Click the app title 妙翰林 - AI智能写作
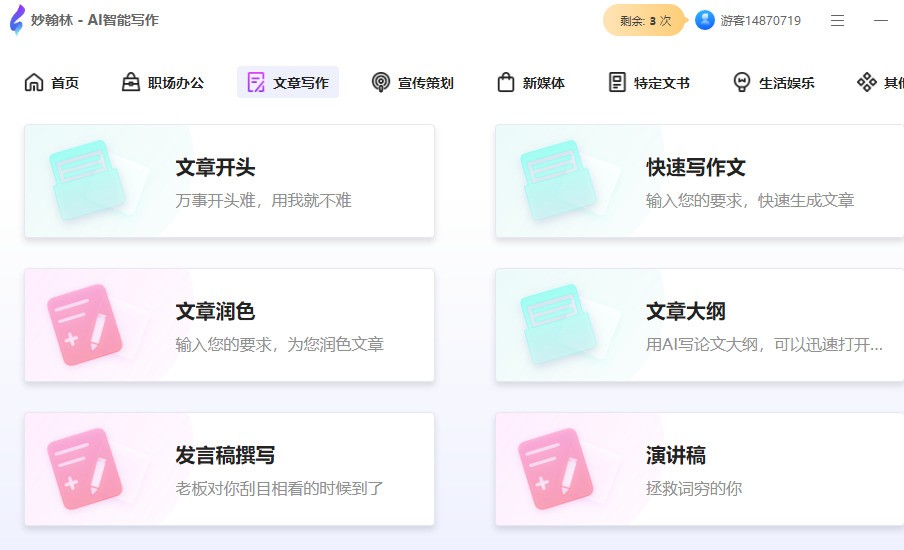This screenshot has height=550, width=904. coord(95,20)
